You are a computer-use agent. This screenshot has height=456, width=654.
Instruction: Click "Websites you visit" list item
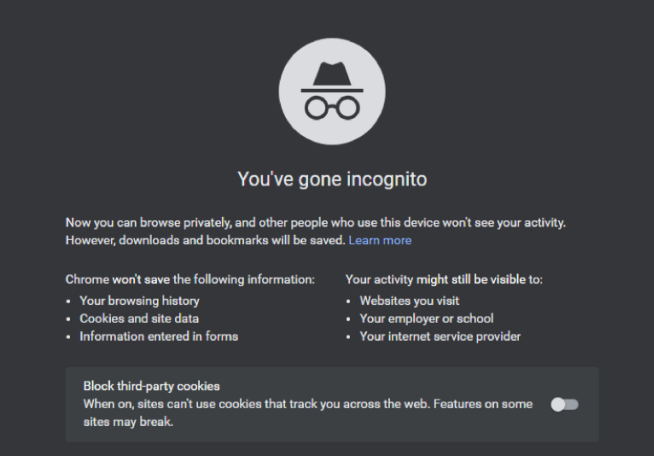[409, 301]
